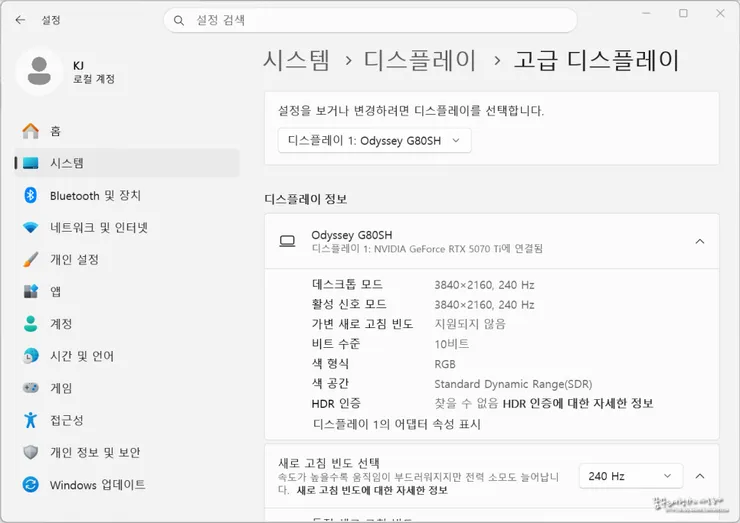
Task: Click the 활성 신호 모드 label
Action: tap(349, 304)
